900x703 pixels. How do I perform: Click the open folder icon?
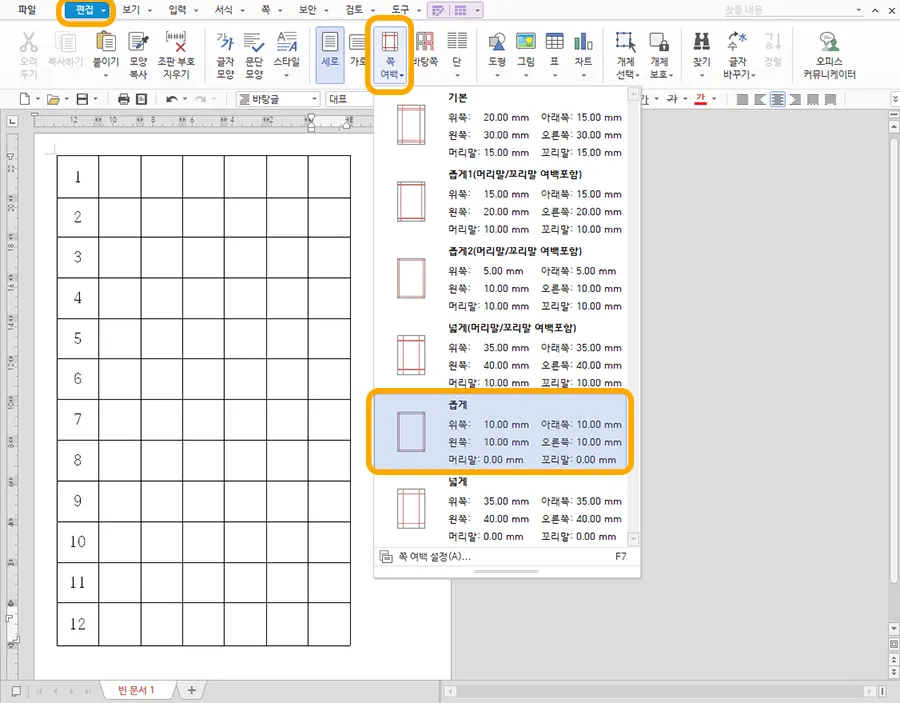[53, 99]
